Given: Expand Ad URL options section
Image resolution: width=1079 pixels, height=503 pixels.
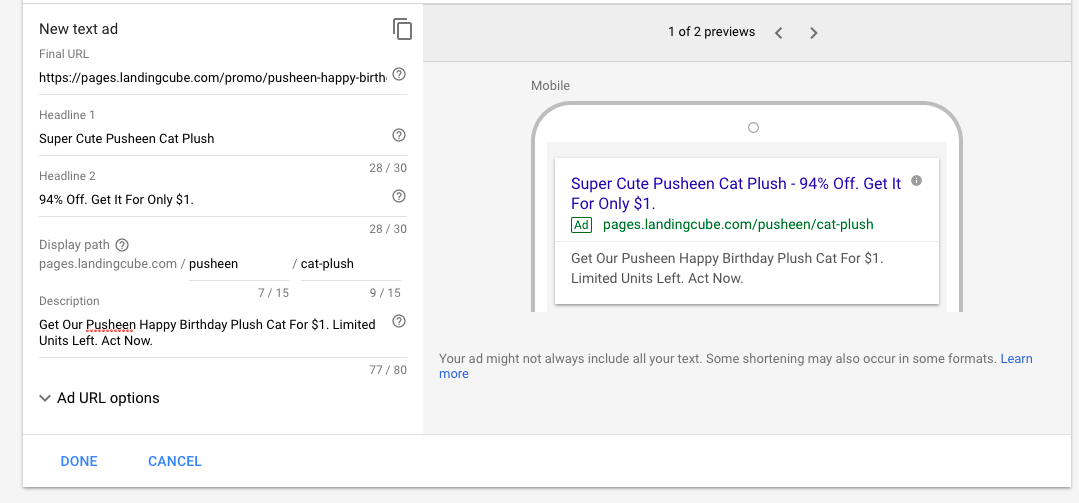Looking at the screenshot, I should pyautogui.click(x=99, y=398).
